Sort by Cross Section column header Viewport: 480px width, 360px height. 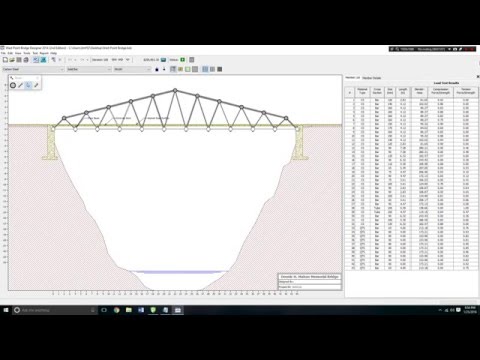377,91
